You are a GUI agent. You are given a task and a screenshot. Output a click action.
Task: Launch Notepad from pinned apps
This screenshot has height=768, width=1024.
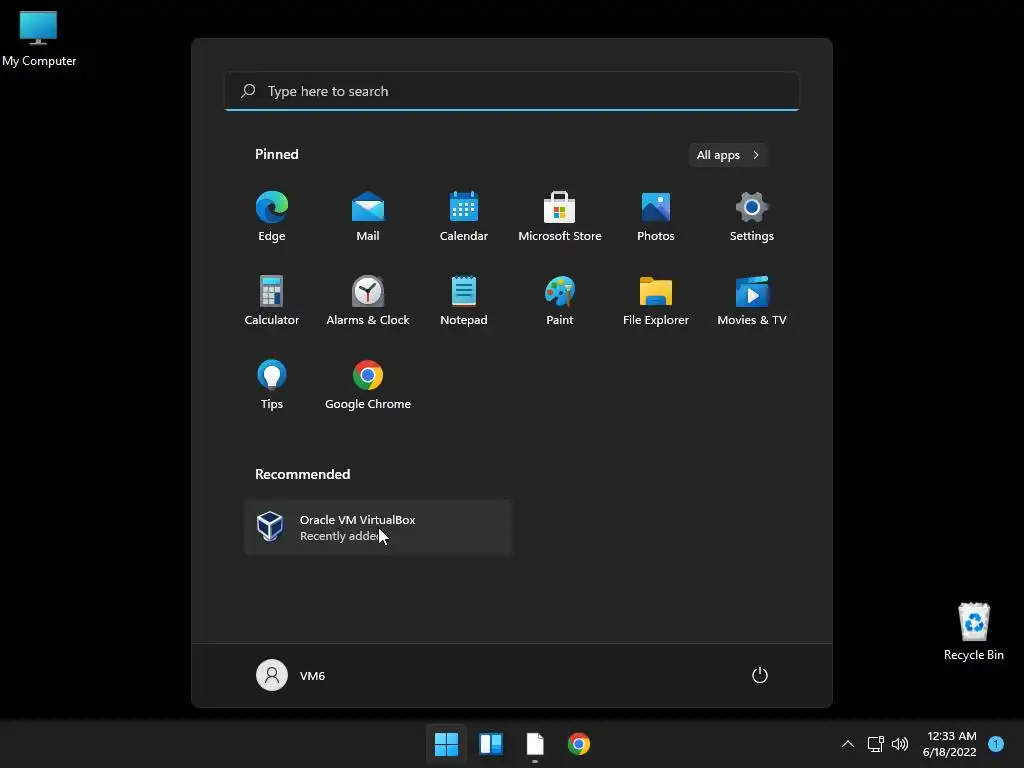pos(464,300)
